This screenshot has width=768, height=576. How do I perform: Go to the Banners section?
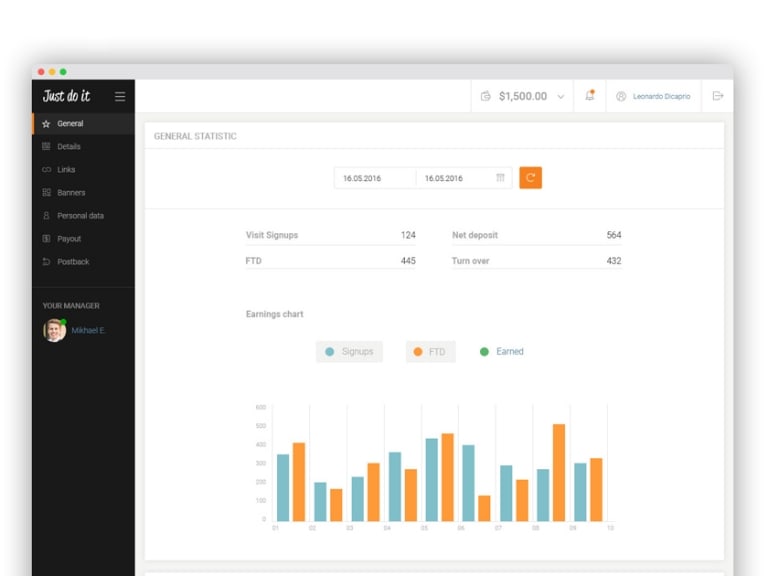[70, 193]
